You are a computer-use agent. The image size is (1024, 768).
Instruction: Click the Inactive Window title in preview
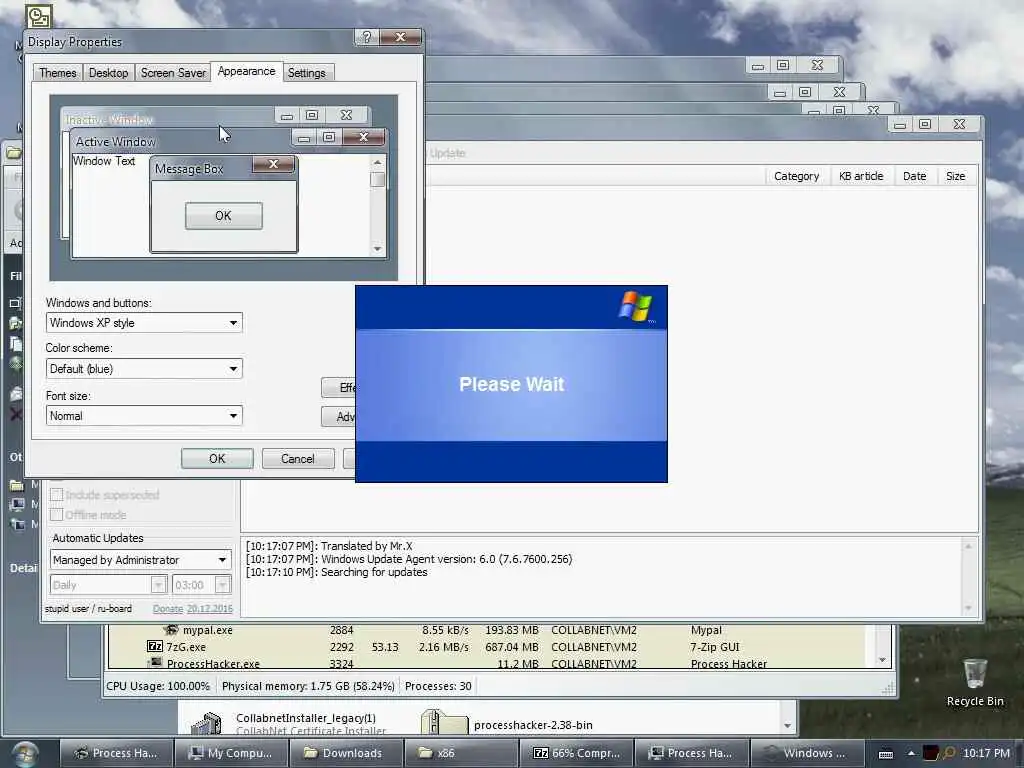[109, 120]
